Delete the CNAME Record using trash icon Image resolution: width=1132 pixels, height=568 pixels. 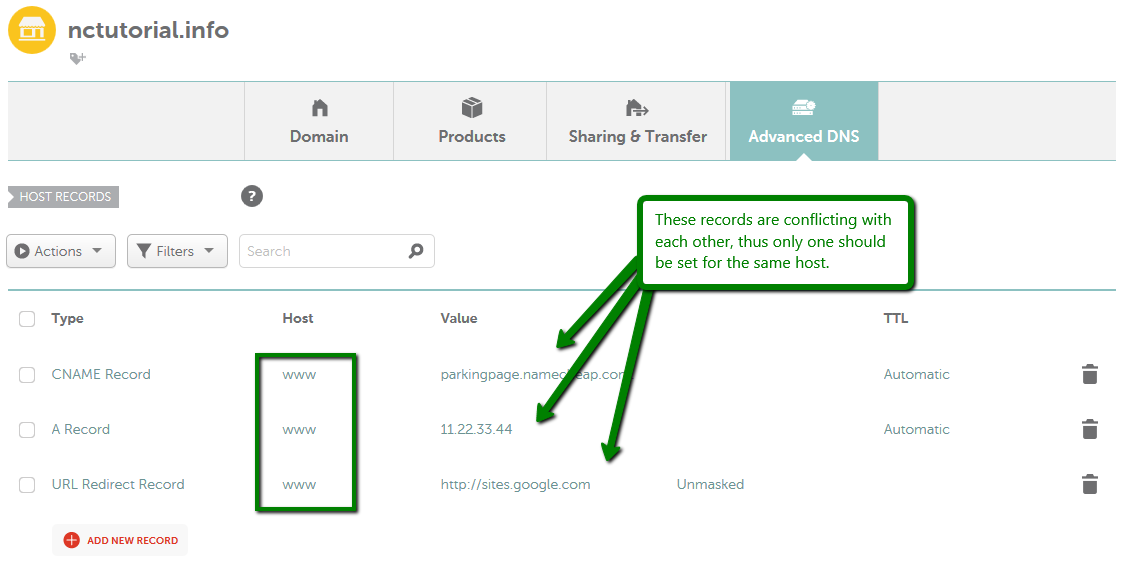(1089, 375)
